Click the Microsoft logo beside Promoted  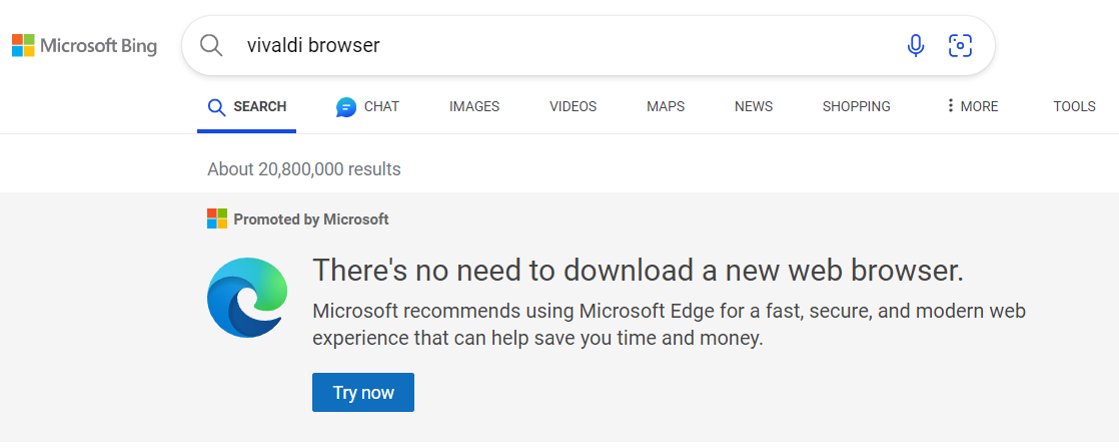pyautogui.click(x=217, y=218)
